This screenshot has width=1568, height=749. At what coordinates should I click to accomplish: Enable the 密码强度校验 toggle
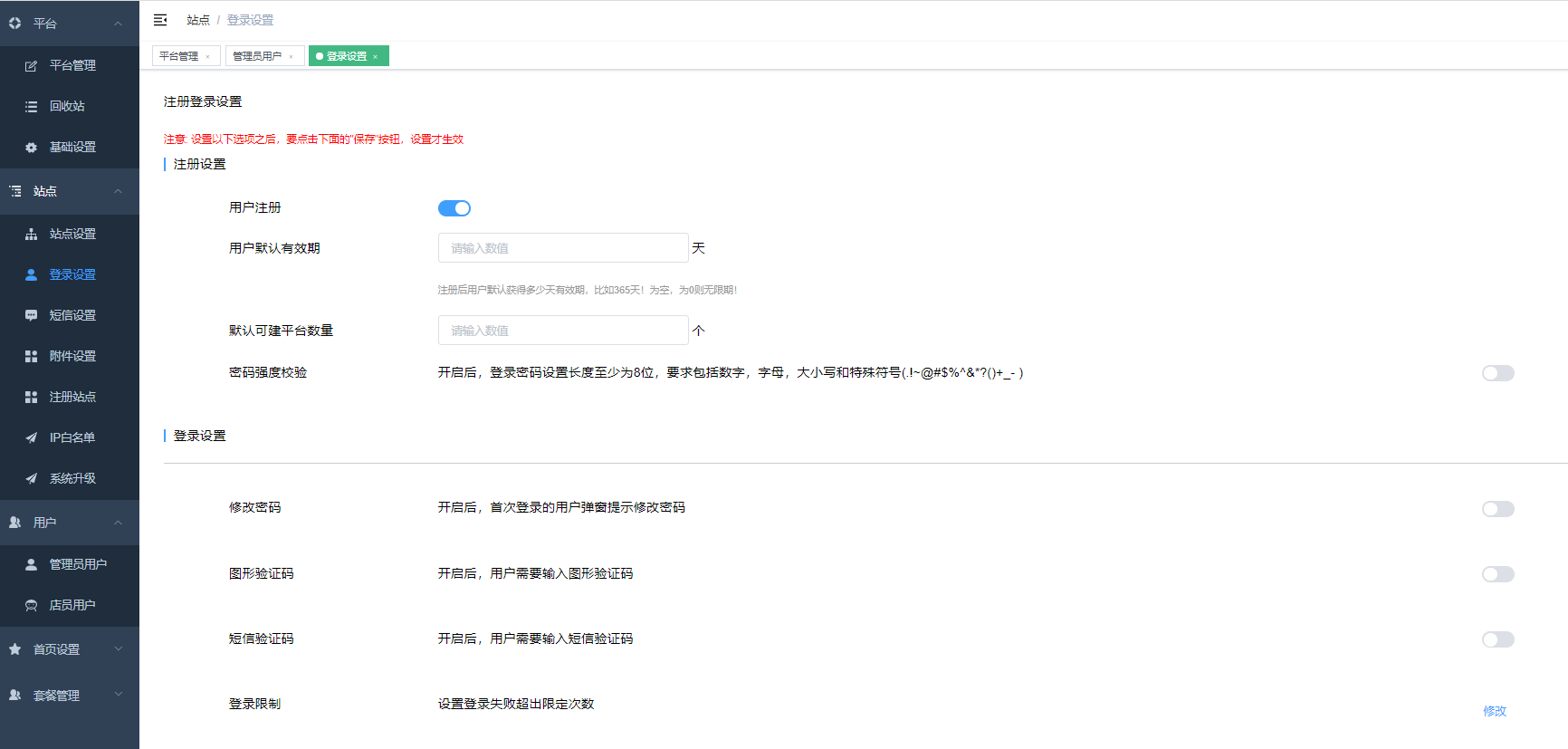pos(1497,373)
